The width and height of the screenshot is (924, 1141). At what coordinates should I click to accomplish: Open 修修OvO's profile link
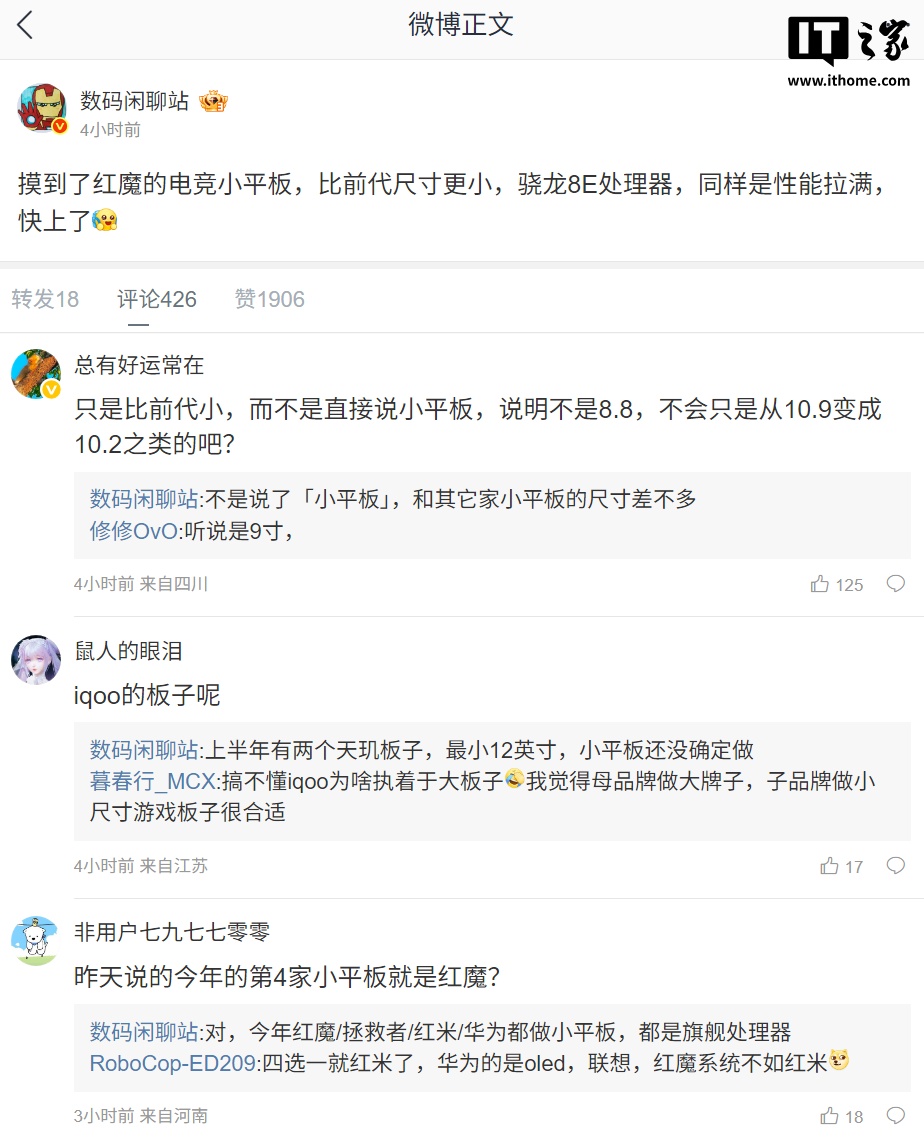133,531
